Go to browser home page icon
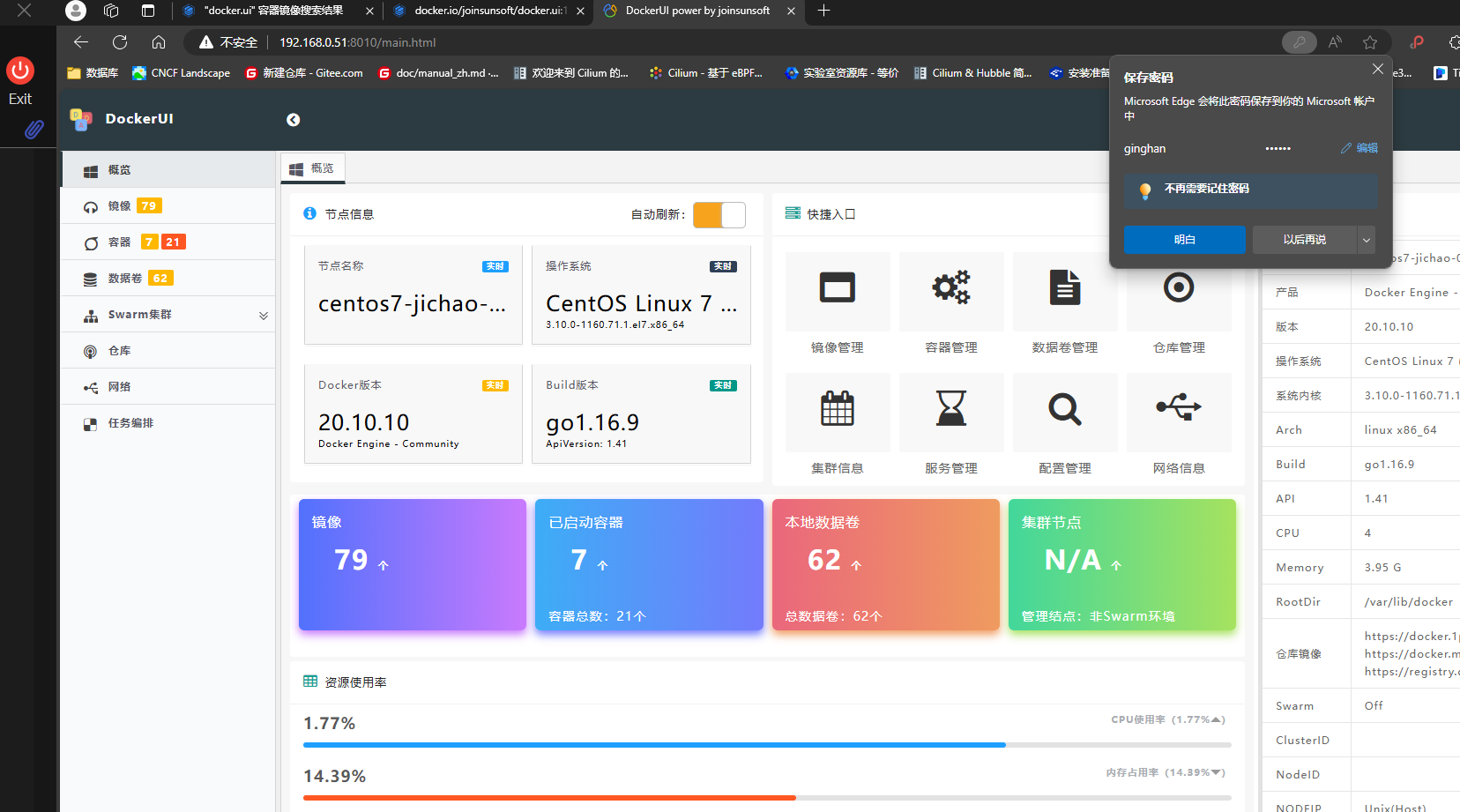 tap(159, 42)
